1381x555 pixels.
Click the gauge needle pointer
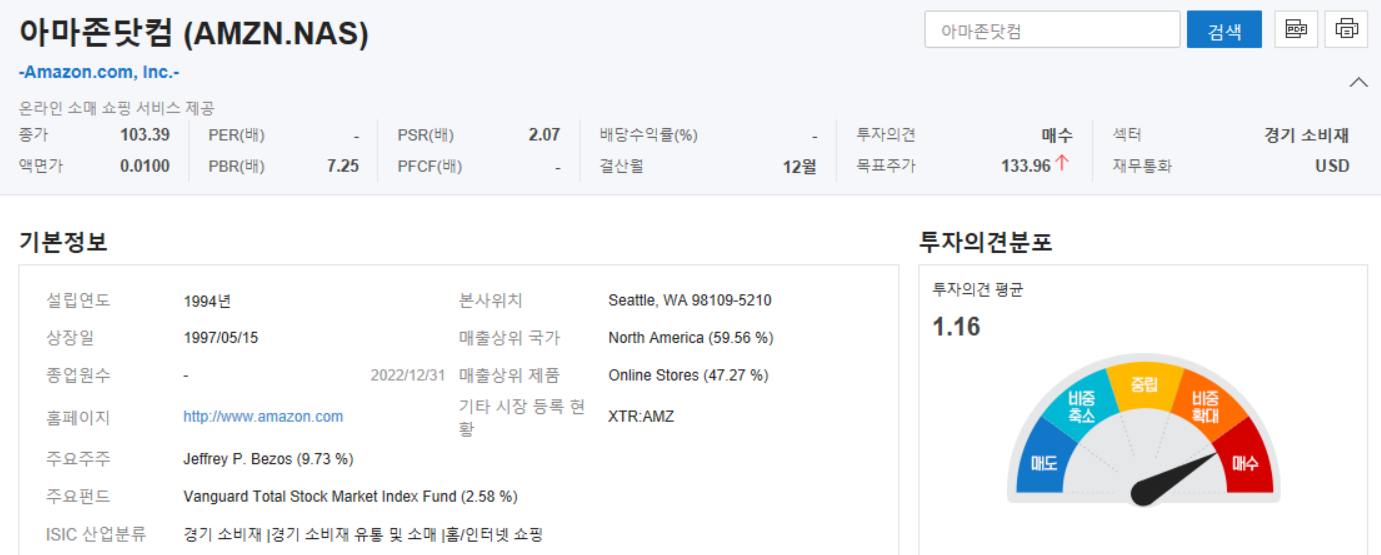click(x=1172, y=481)
